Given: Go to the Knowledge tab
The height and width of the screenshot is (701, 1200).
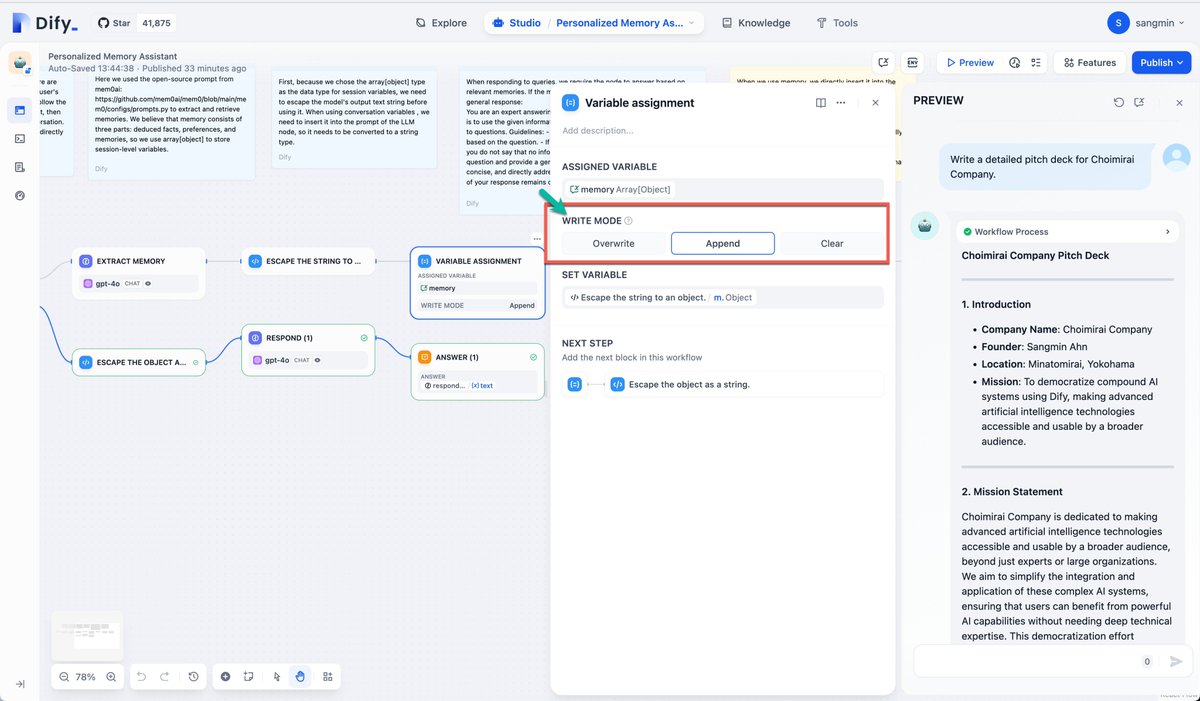Looking at the screenshot, I should pos(755,23).
